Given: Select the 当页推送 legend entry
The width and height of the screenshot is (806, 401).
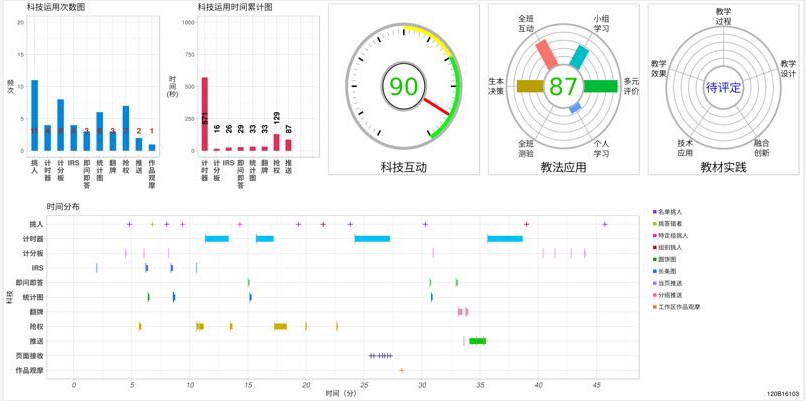Looking at the screenshot, I should coord(680,283).
